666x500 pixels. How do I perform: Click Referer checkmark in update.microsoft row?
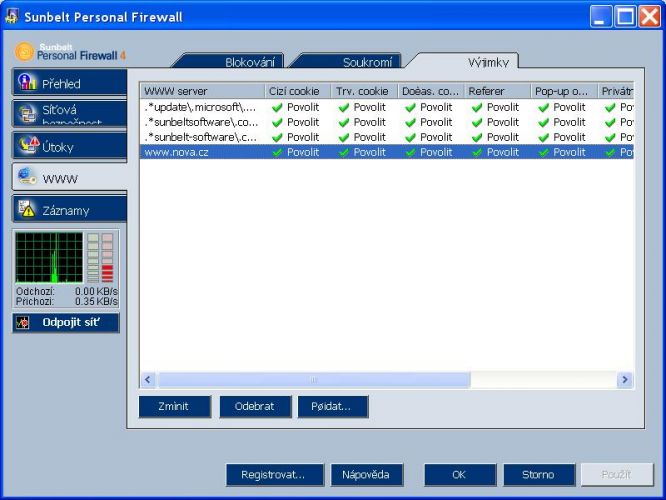tap(477, 107)
